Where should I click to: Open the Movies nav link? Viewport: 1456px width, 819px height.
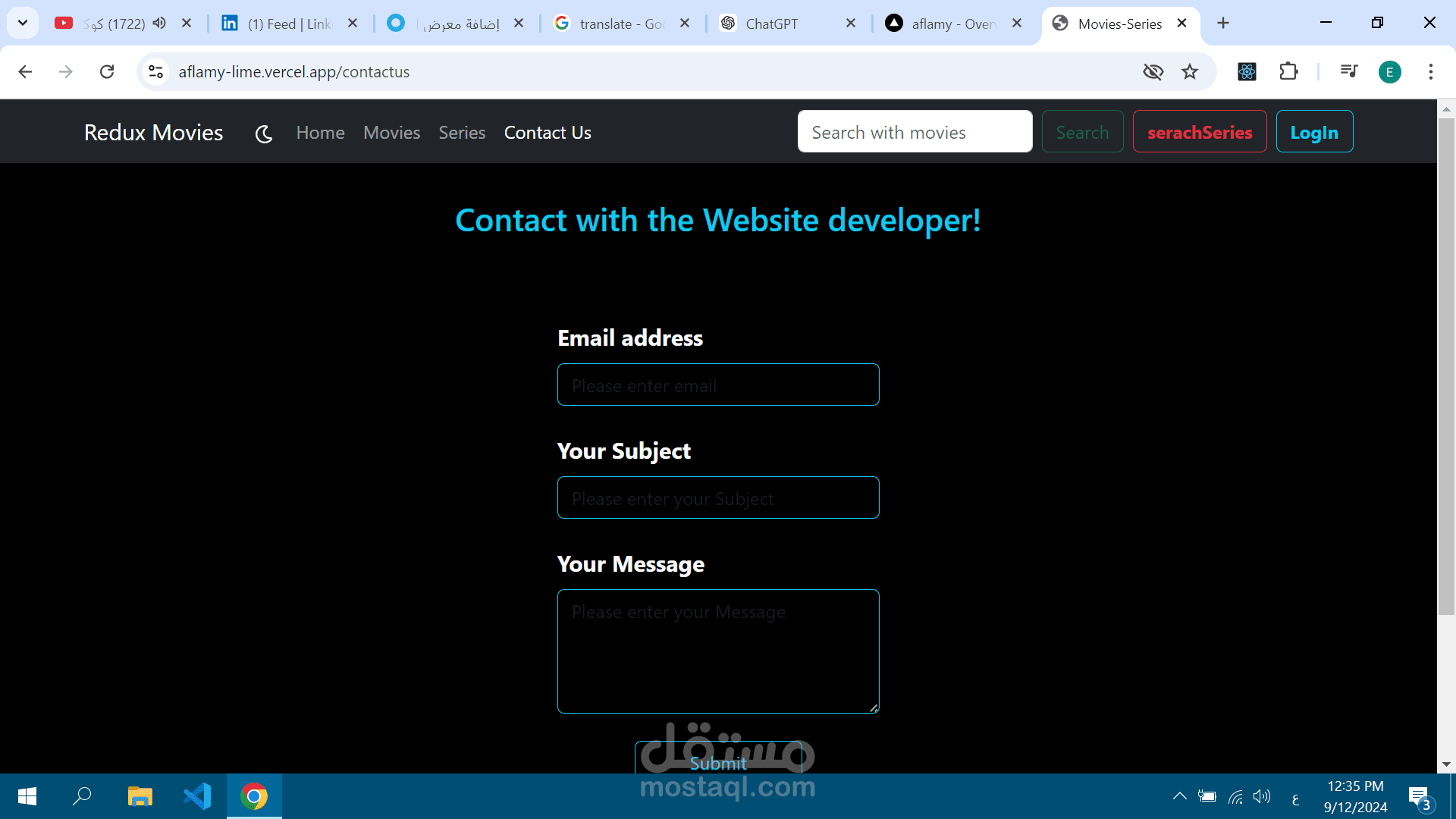tap(391, 133)
